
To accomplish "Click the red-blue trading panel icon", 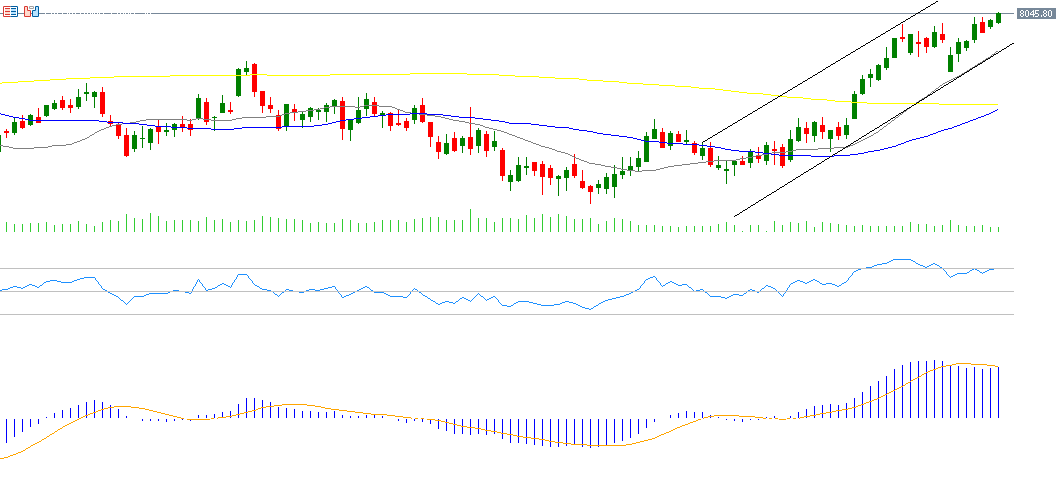I will [31, 12].
